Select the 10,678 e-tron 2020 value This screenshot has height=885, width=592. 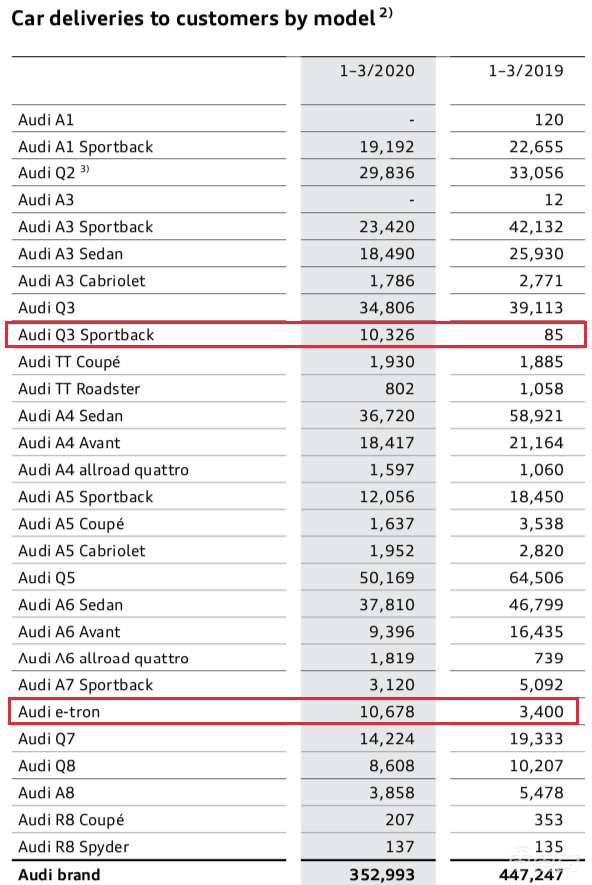(387, 712)
